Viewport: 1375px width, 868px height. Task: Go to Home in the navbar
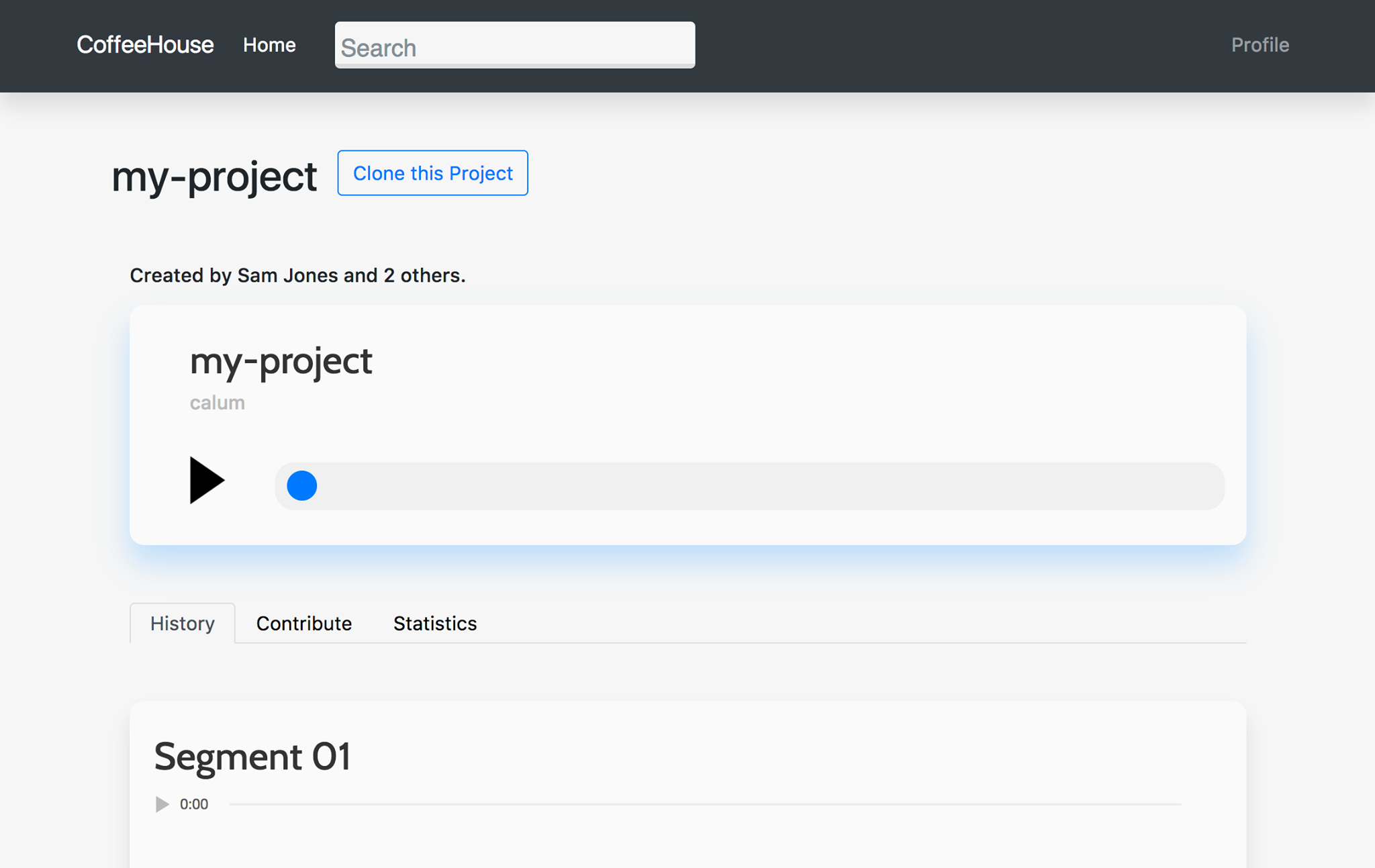coord(269,45)
